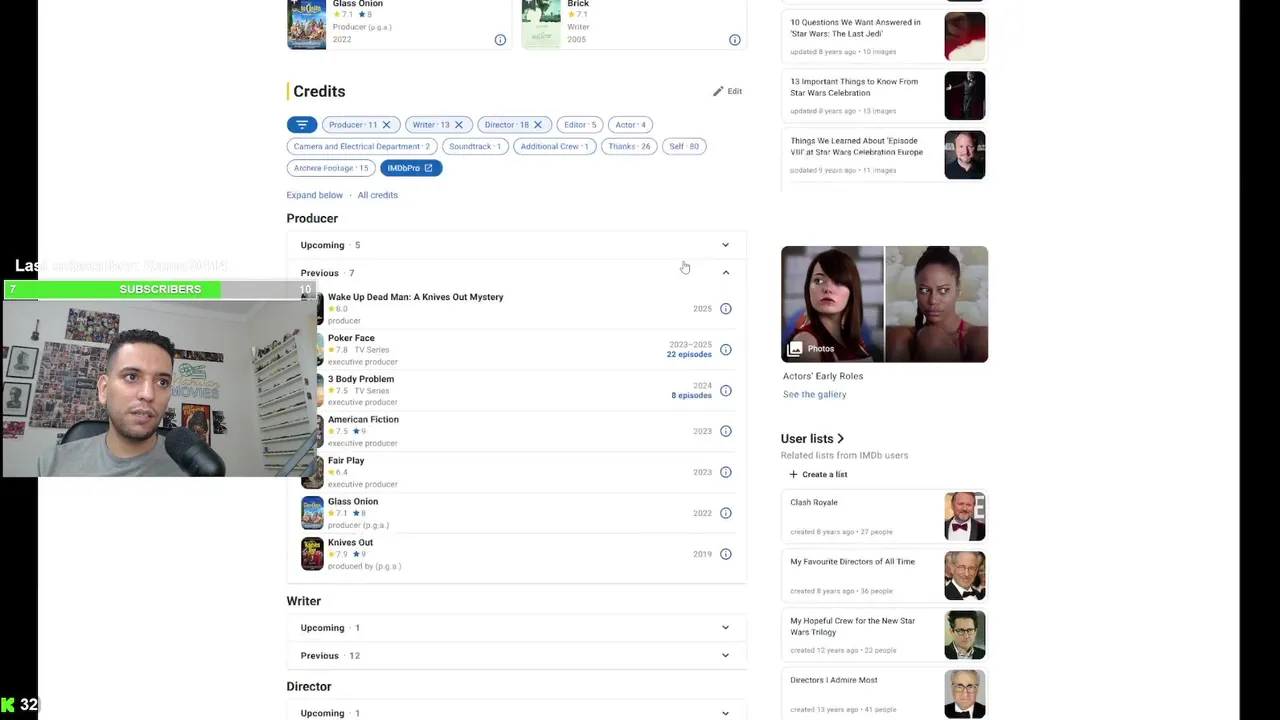The height and width of the screenshot is (720, 1280).
Task: Click the Glass Onion poster thumbnail in credits
Action: point(312,513)
